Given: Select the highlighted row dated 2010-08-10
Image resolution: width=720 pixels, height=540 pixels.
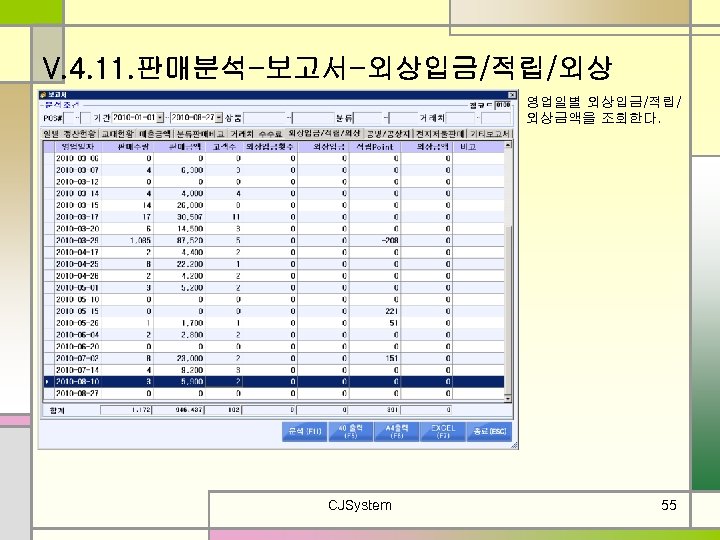Looking at the screenshot, I should 274,382.
